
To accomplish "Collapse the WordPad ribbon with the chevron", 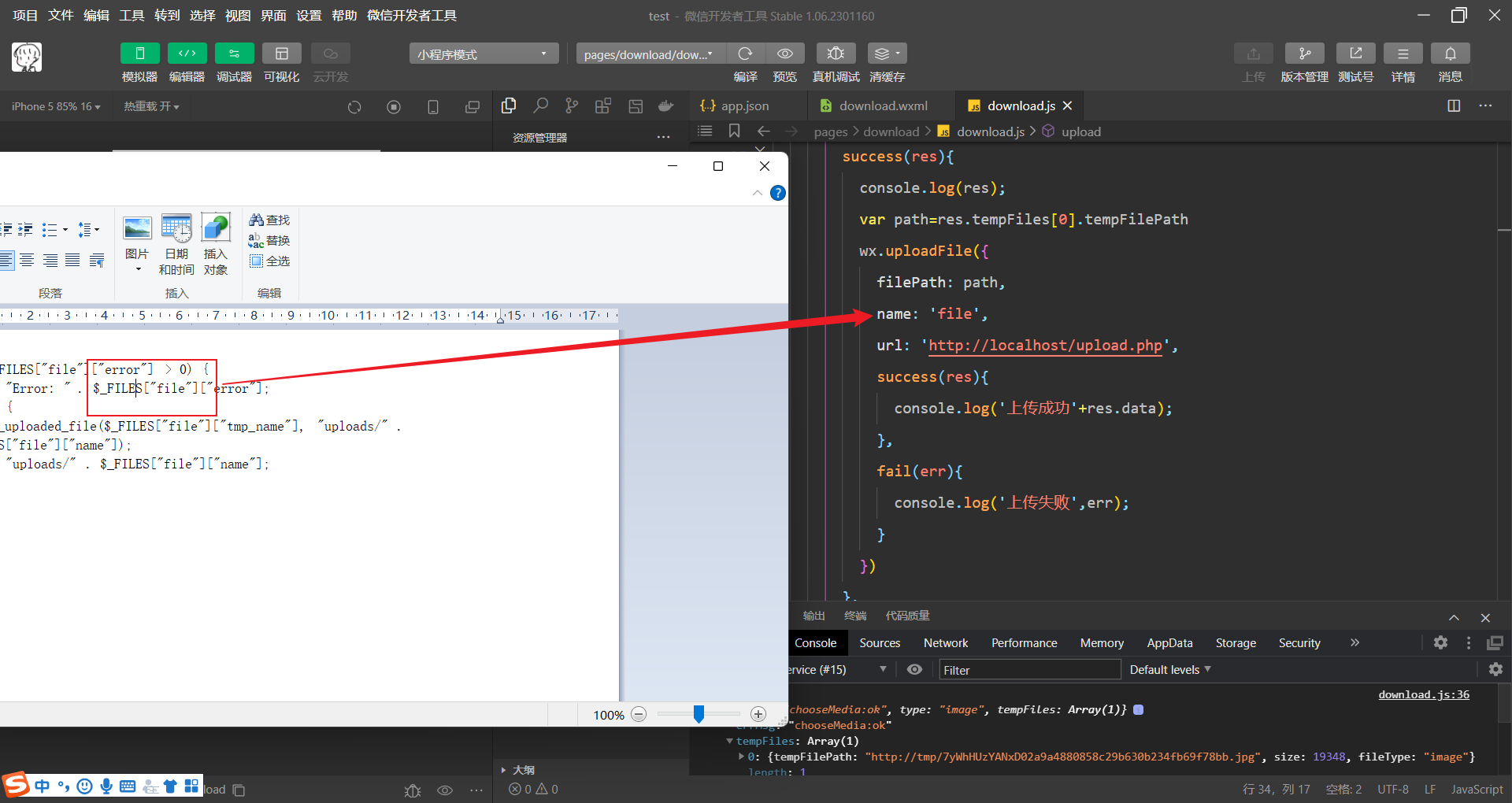I will [757, 193].
